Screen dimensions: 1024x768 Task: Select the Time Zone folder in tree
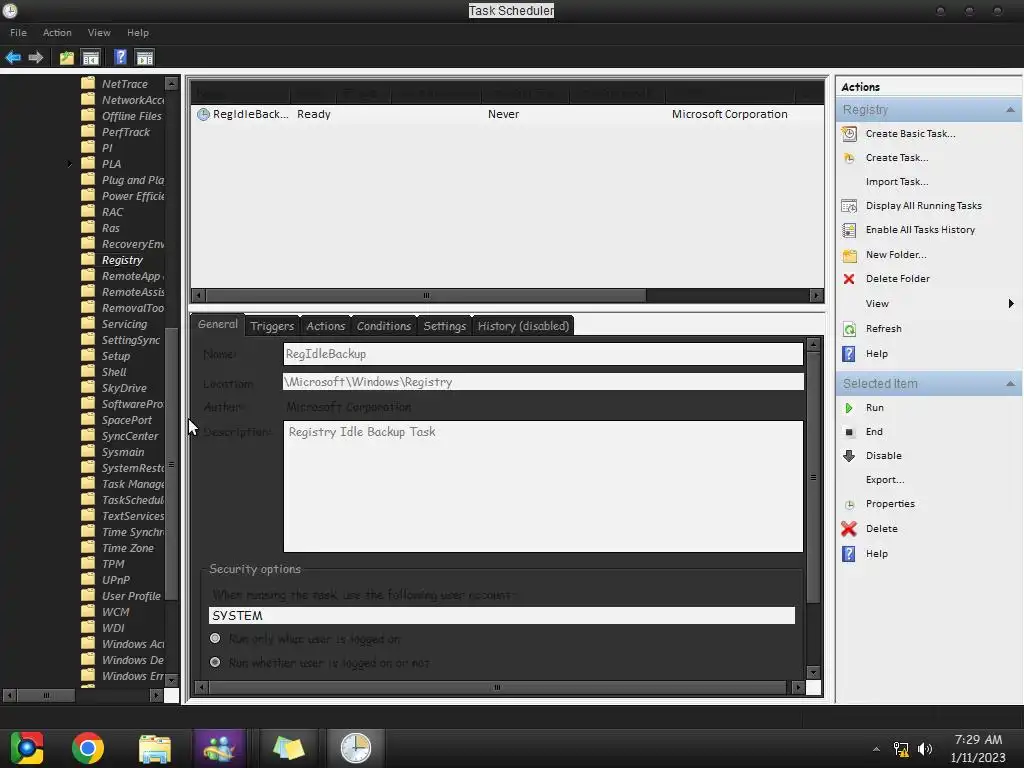point(128,549)
